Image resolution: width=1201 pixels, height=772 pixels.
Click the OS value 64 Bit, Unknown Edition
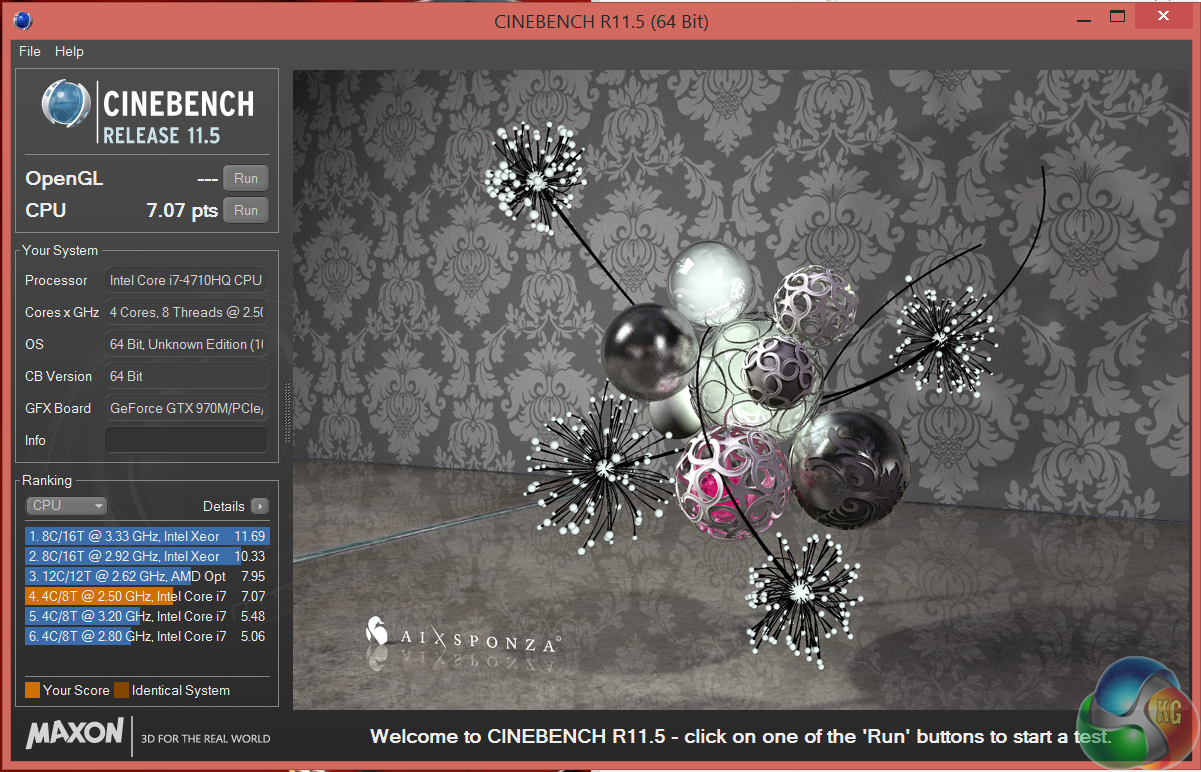tap(187, 344)
